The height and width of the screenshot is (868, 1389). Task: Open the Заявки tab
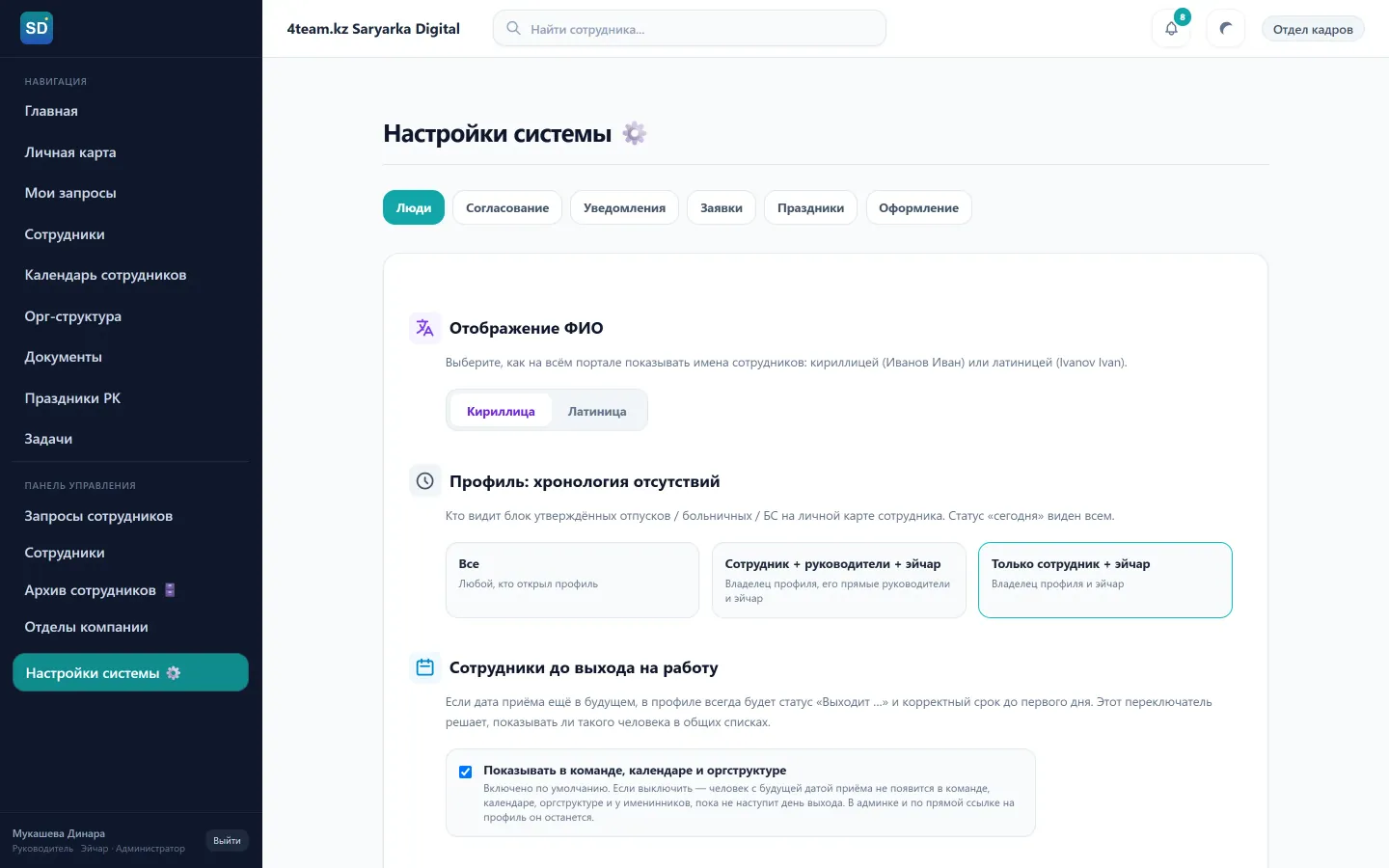[x=722, y=207]
